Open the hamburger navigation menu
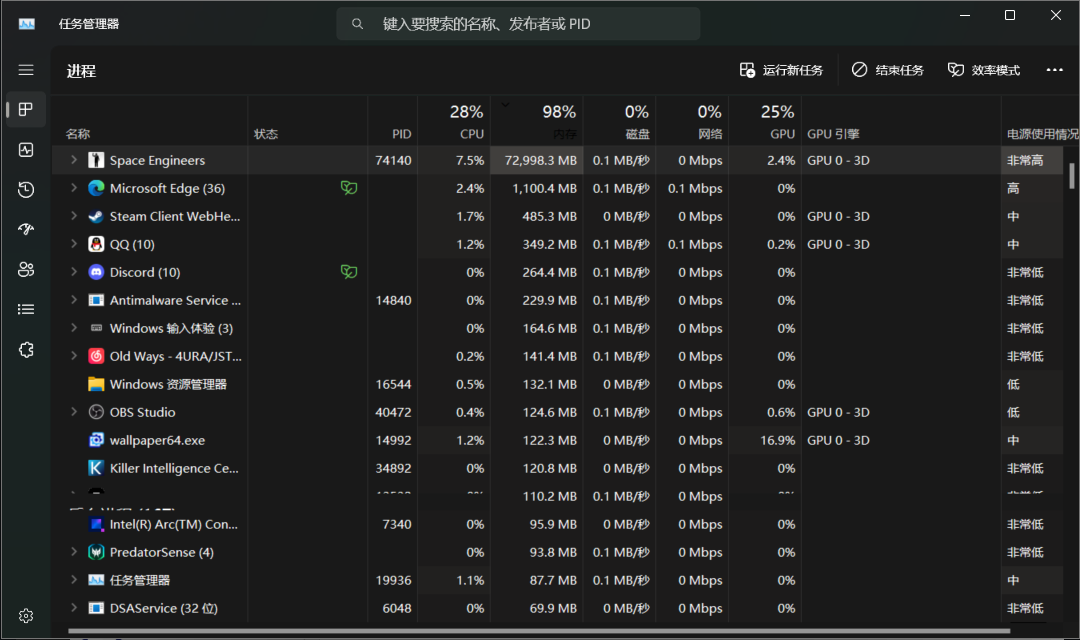This screenshot has width=1080, height=640. 26,70
